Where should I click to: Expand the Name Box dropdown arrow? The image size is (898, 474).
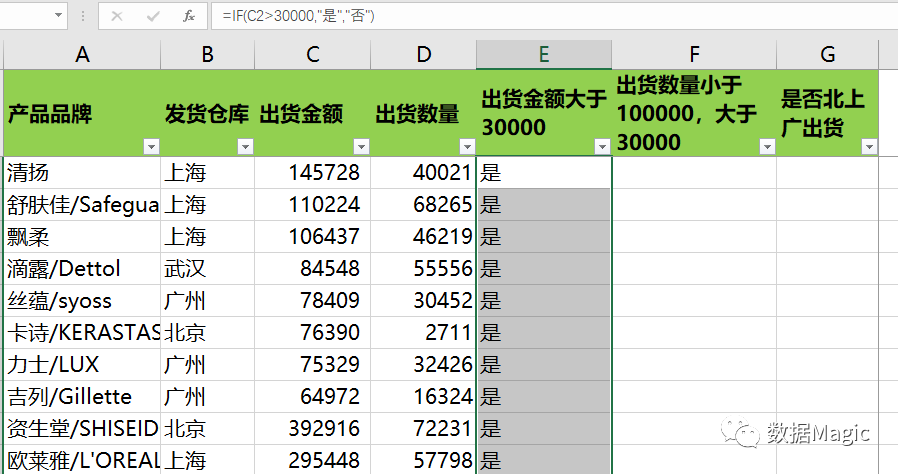coord(58,15)
